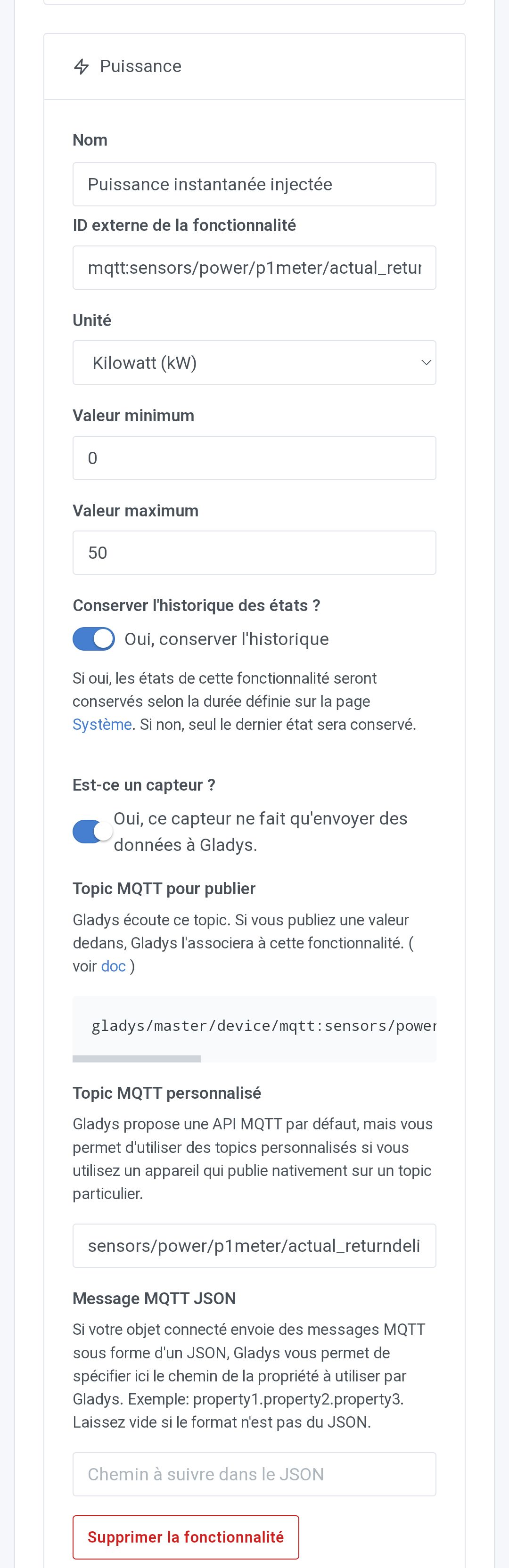Click the "ce capteur ne fait qu'envoyer" label
509x1568 pixels.
[x=260, y=832]
